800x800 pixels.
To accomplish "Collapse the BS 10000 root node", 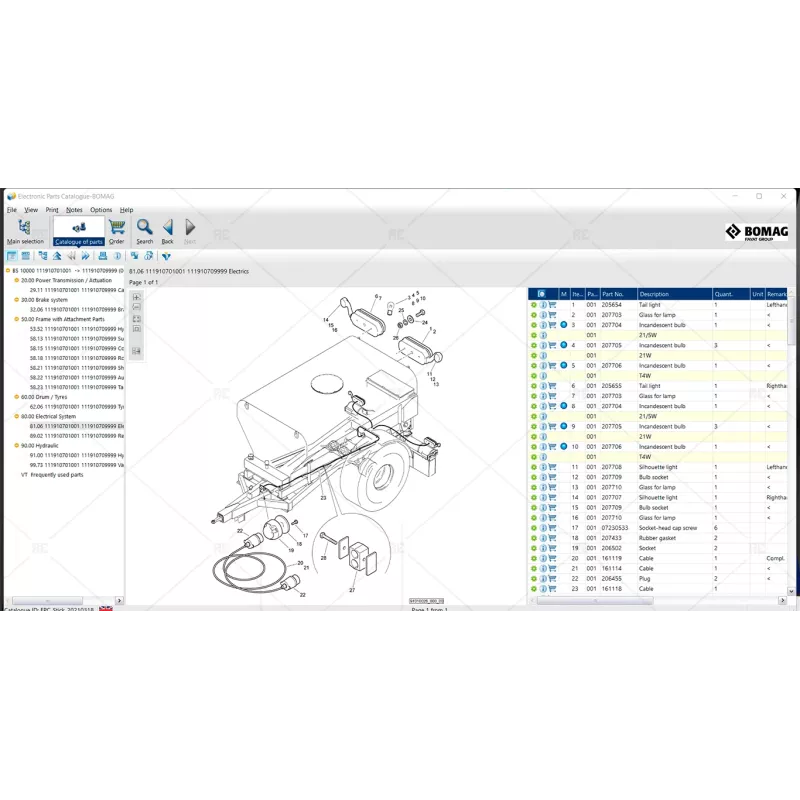I will coord(9,270).
